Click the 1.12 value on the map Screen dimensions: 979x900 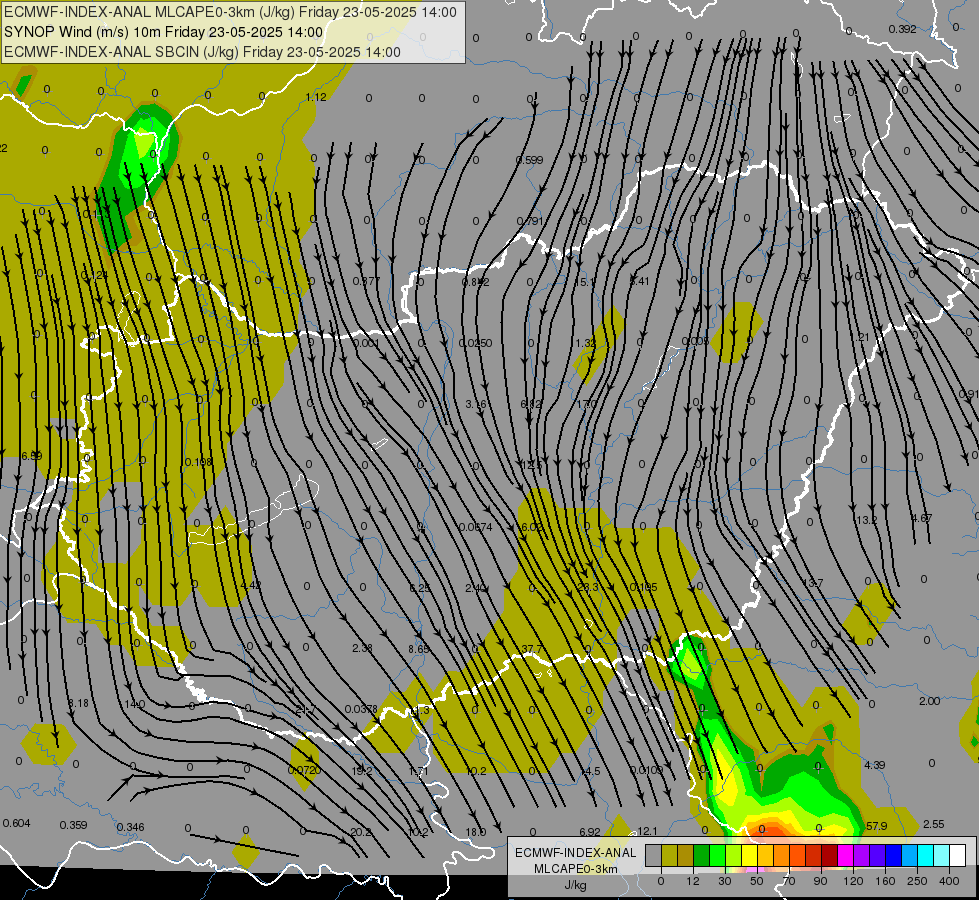316,97
